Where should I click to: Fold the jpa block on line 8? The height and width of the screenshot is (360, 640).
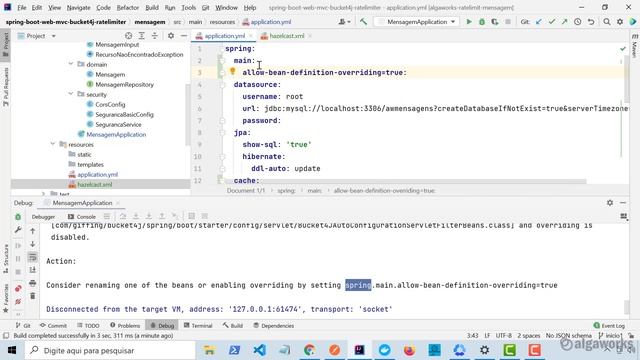click(222, 133)
